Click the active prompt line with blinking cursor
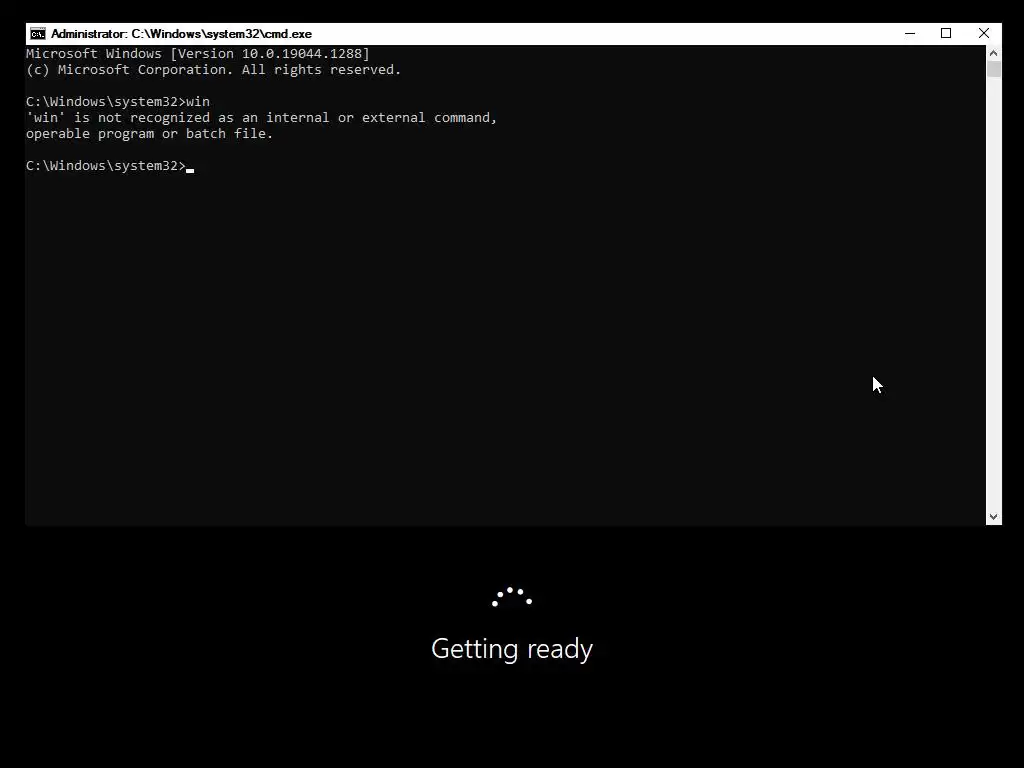1024x768 pixels. (110, 166)
